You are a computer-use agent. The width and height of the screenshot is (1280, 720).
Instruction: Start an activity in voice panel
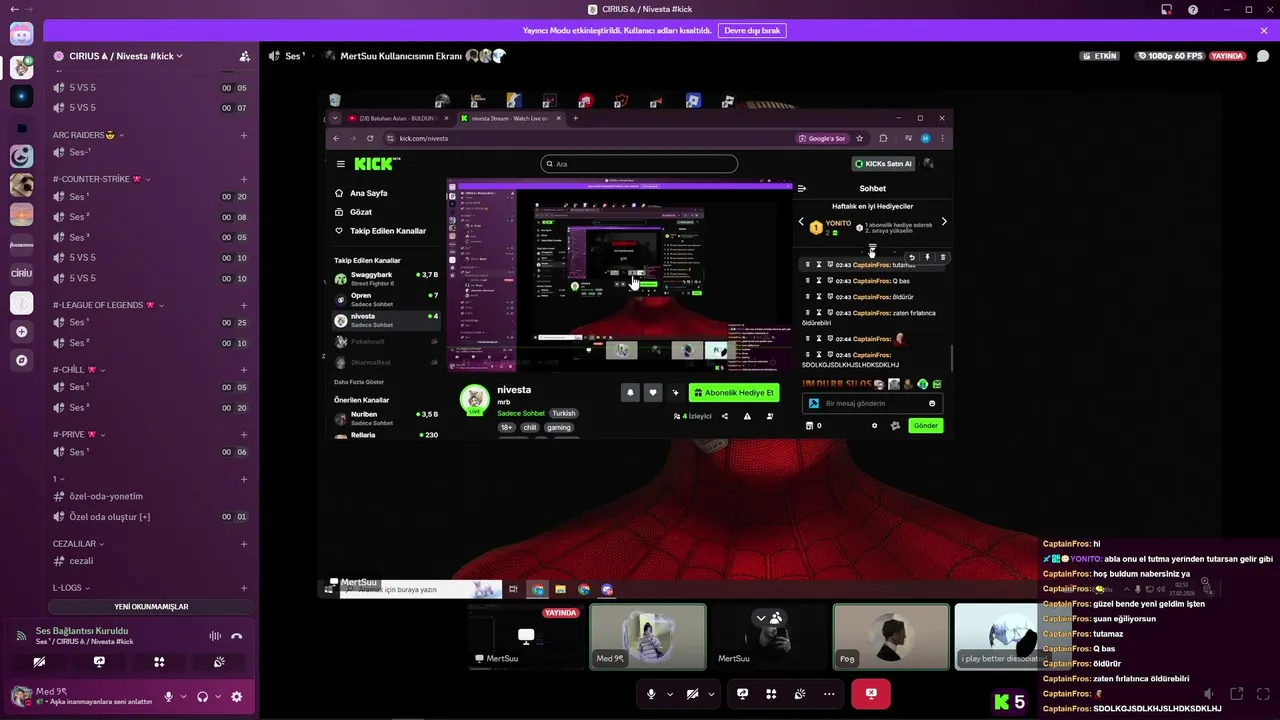click(159, 662)
